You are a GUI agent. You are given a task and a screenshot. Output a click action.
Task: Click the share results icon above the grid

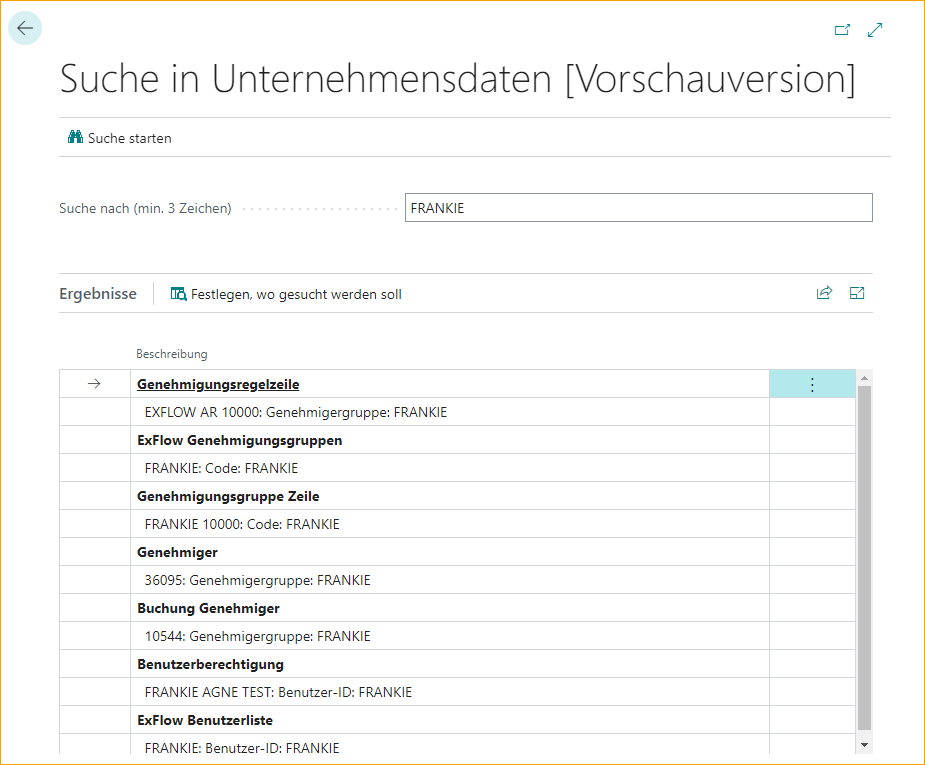coord(824,292)
